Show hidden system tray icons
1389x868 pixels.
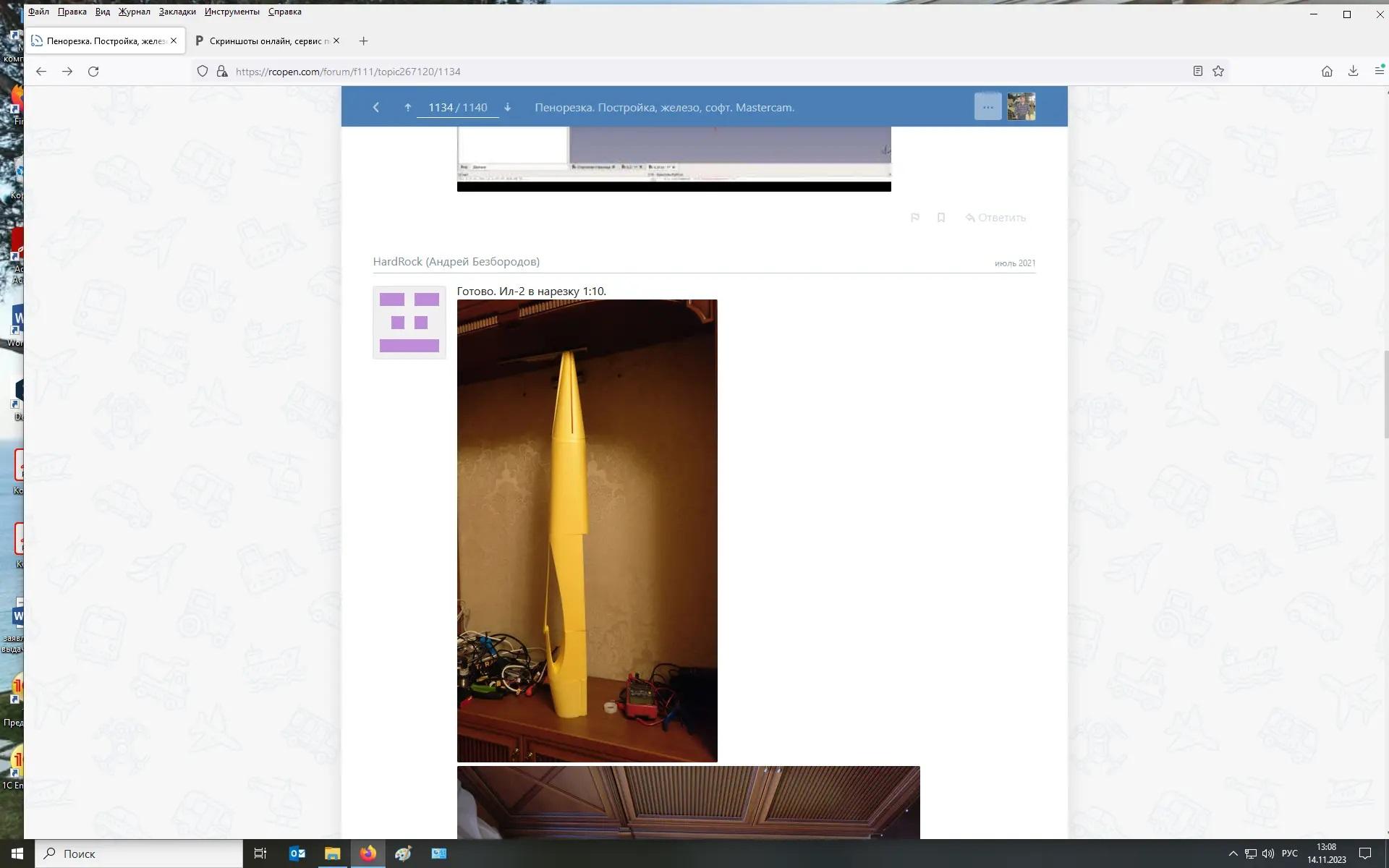pos(1233,854)
